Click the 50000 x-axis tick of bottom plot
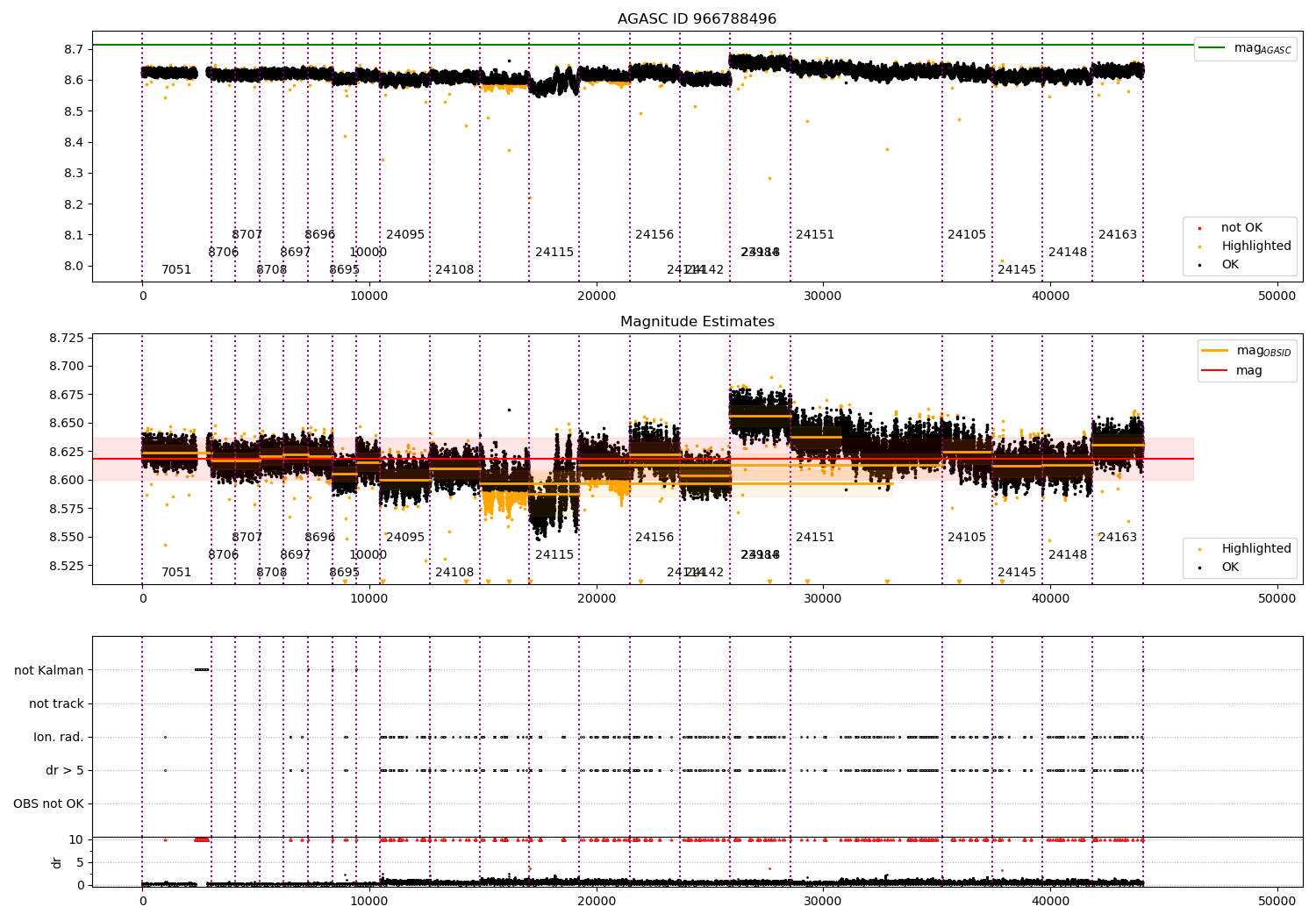Viewport: 1316px width, 921px height. tap(1277, 901)
